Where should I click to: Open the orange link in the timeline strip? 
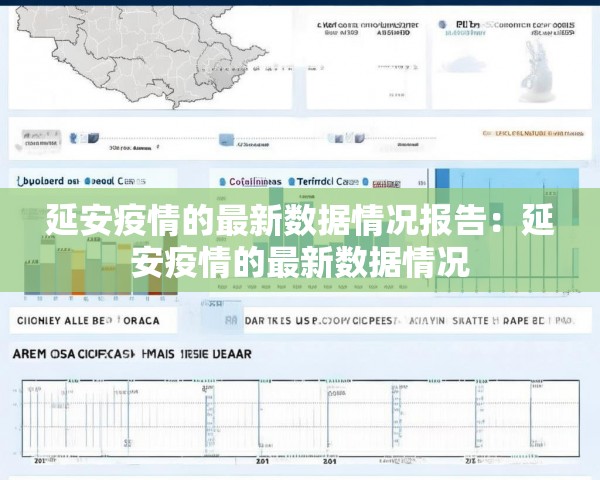click(x=533, y=134)
